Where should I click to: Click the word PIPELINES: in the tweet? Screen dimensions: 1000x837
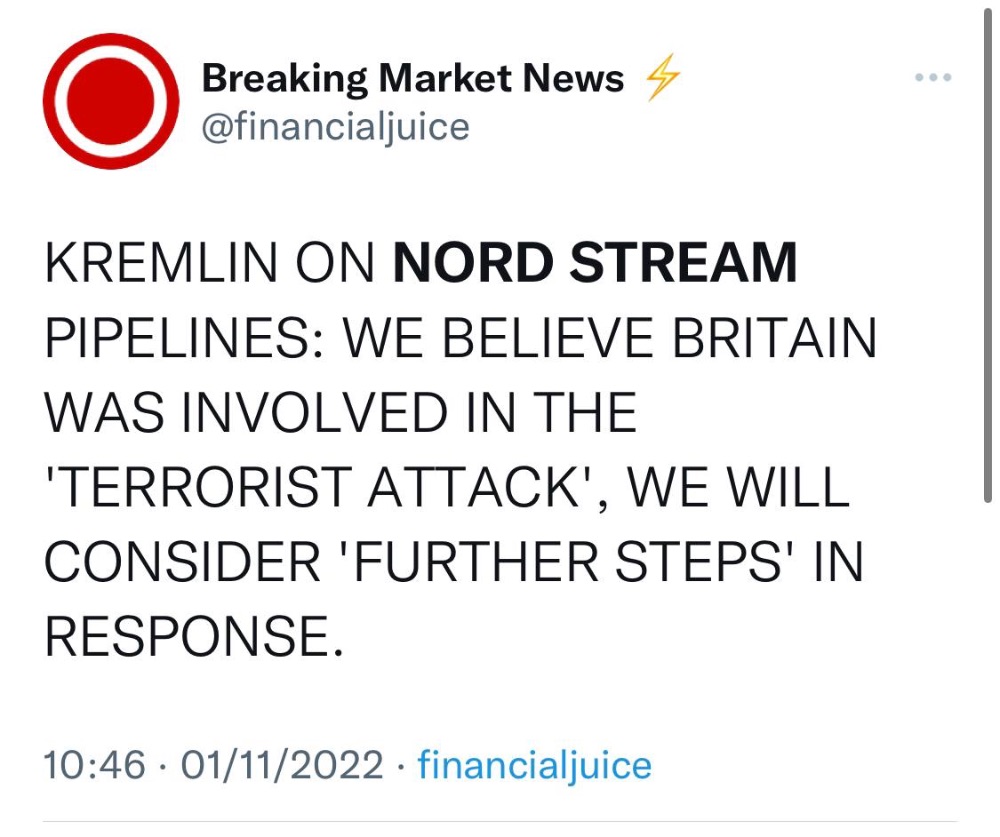point(184,337)
